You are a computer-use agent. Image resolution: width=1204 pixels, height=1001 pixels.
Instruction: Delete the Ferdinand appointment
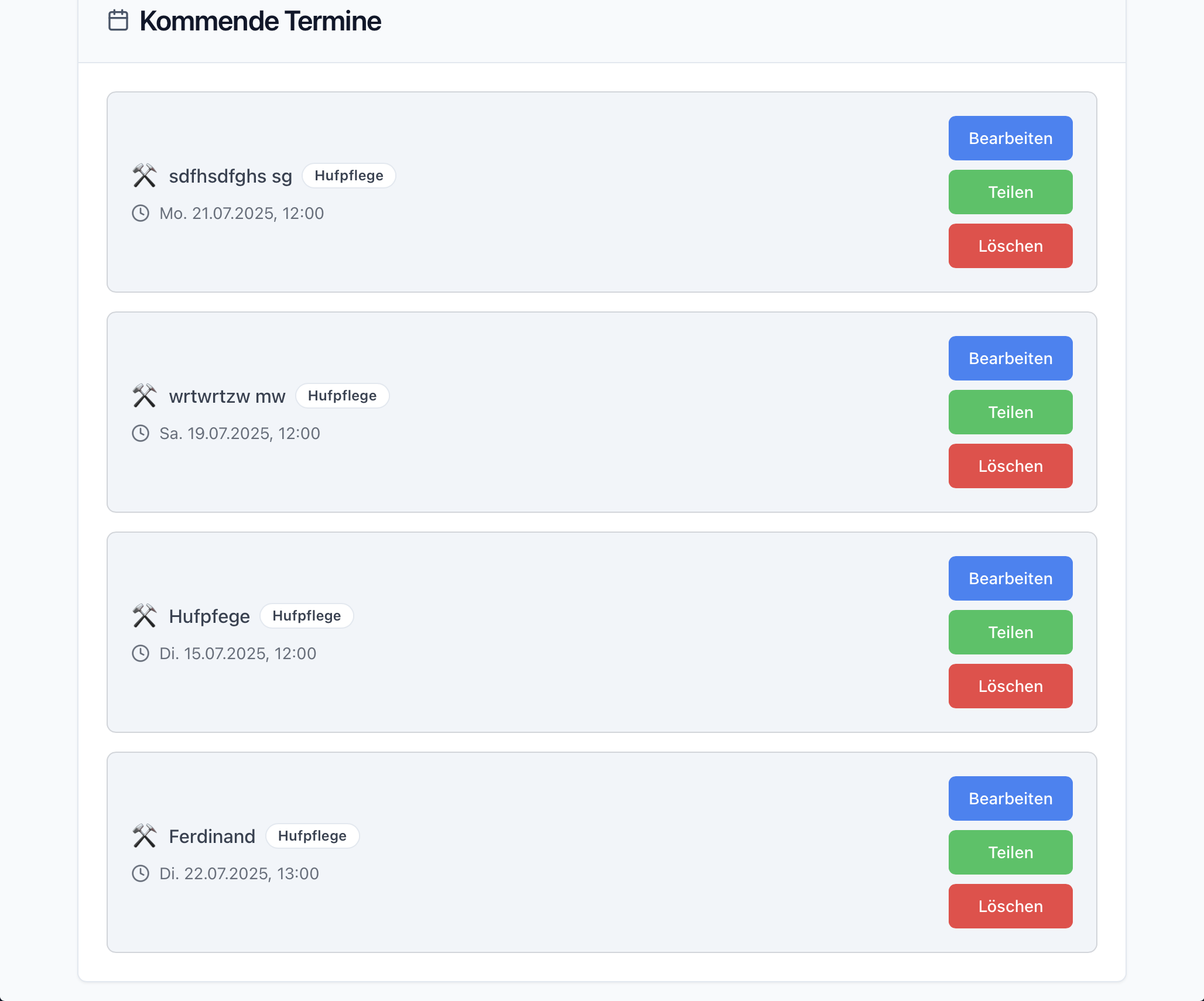pos(1010,906)
